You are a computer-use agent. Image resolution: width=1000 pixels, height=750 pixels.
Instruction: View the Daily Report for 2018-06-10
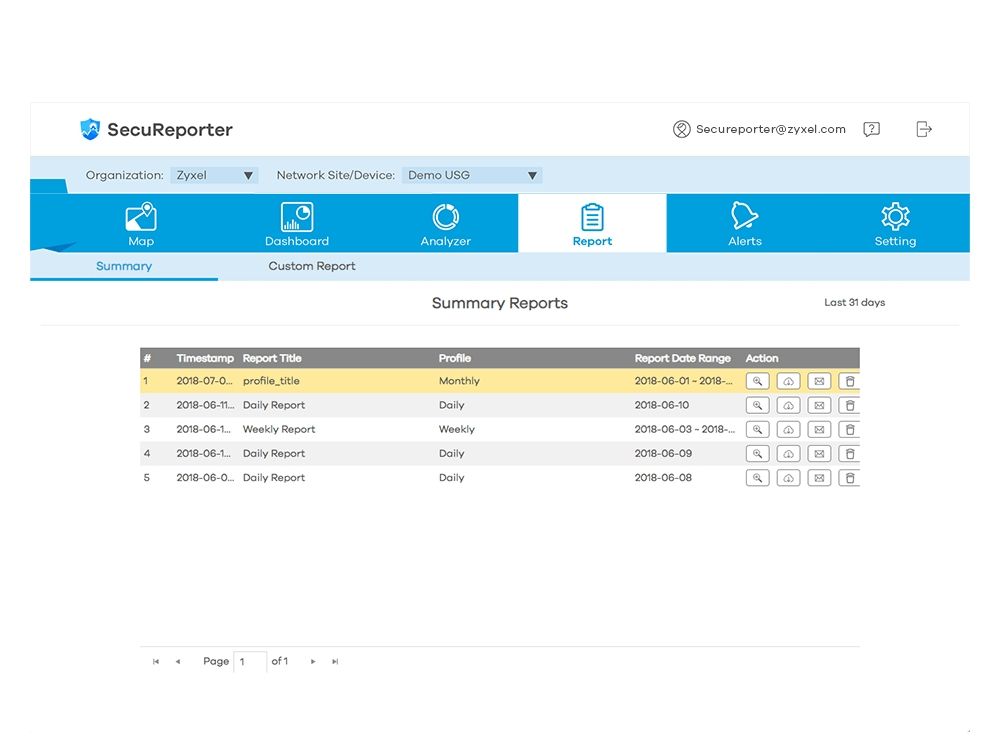[x=757, y=405]
